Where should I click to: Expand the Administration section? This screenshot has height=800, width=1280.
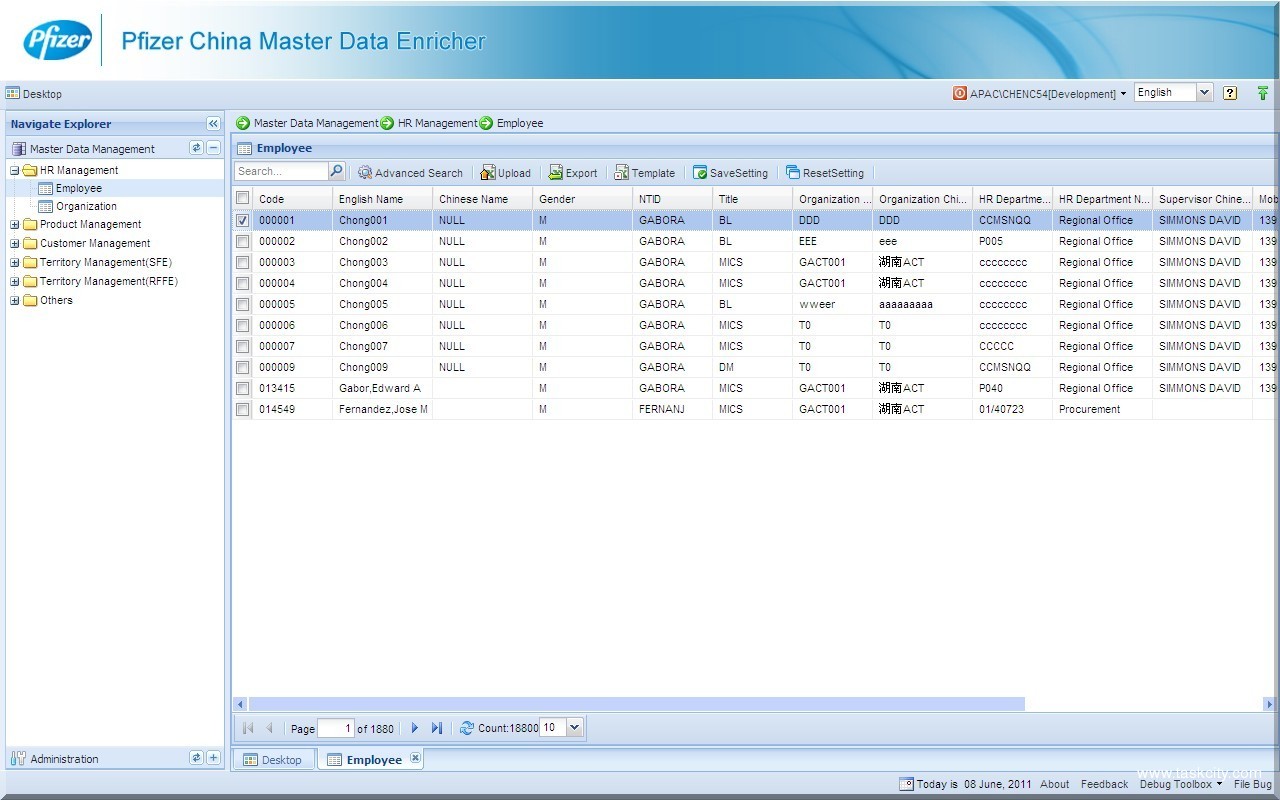(x=213, y=758)
